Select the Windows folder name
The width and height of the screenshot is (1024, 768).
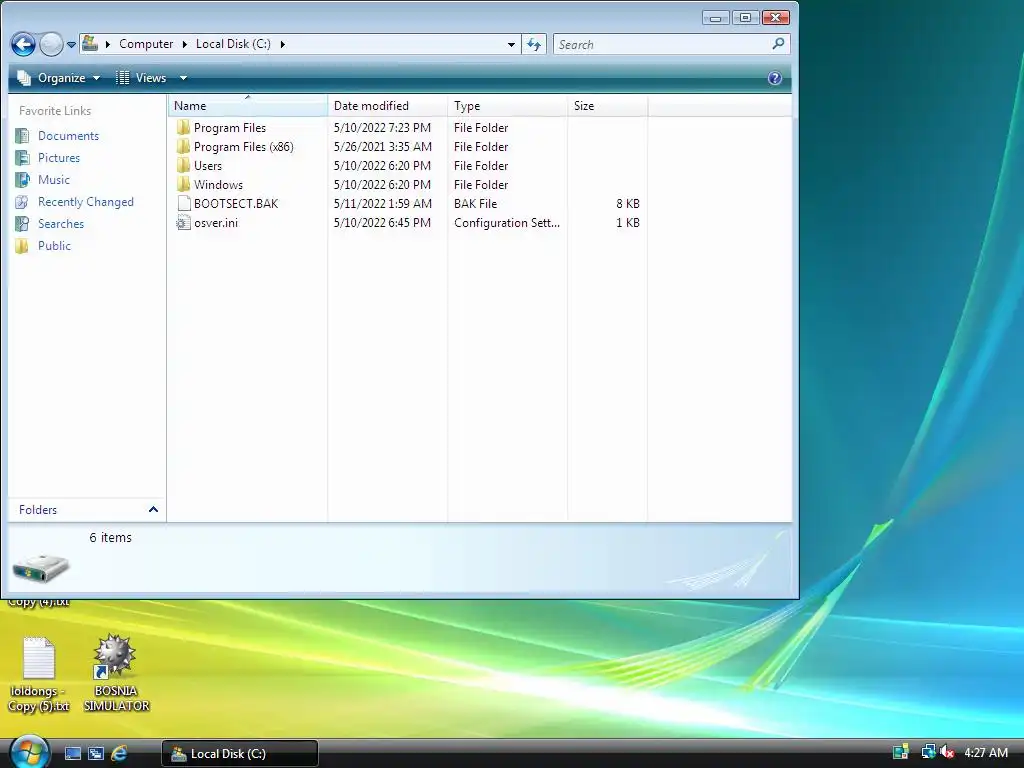[218, 185]
